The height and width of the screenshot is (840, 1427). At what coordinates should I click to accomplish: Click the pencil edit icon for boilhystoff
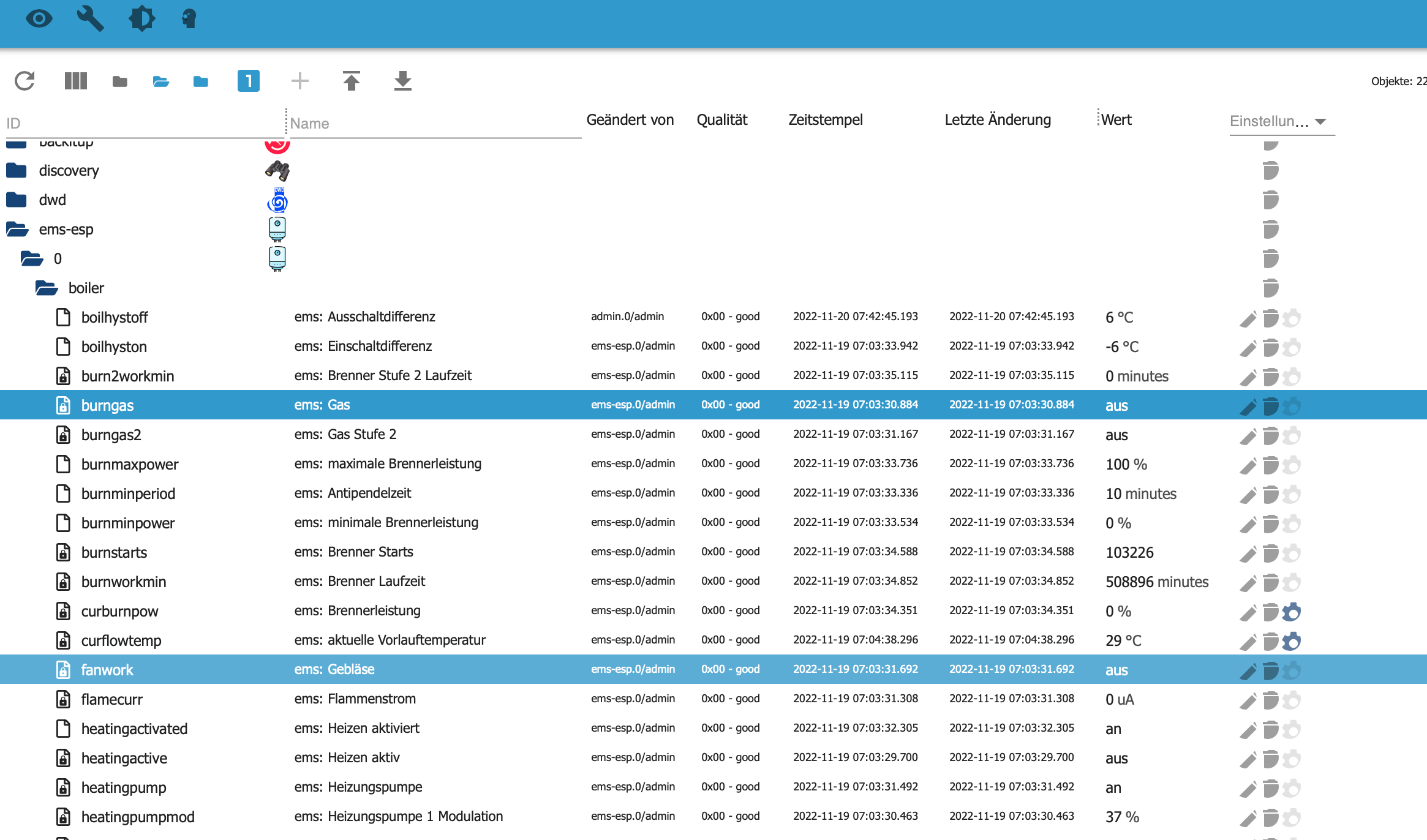coord(1248,318)
